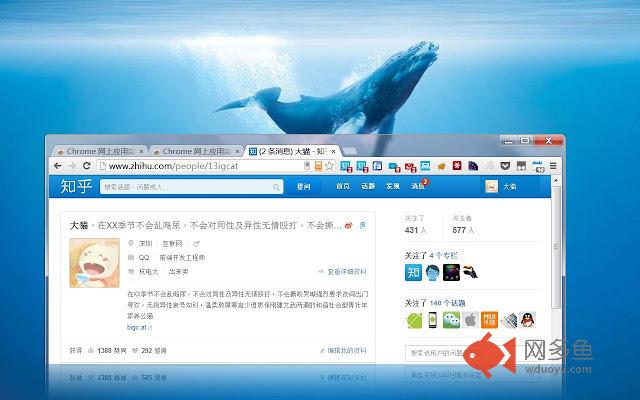Open 消息 with the 2 badge
Viewport: 640px width, 400px height.
tap(418, 186)
